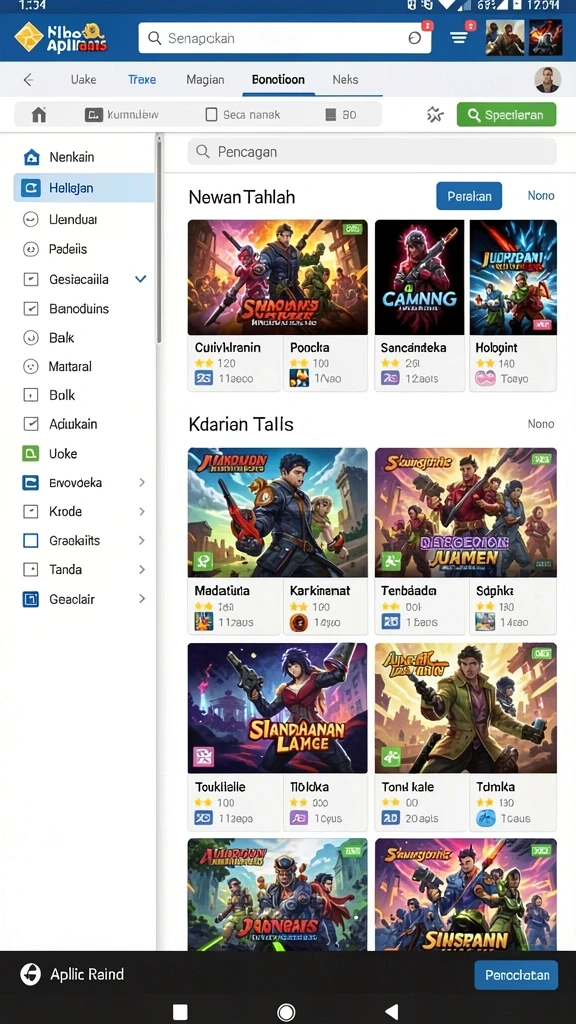This screenshot has width=576, height=1024.
Task: Toggle the Bolk checkbox
Action: click(x=31, y=395)
